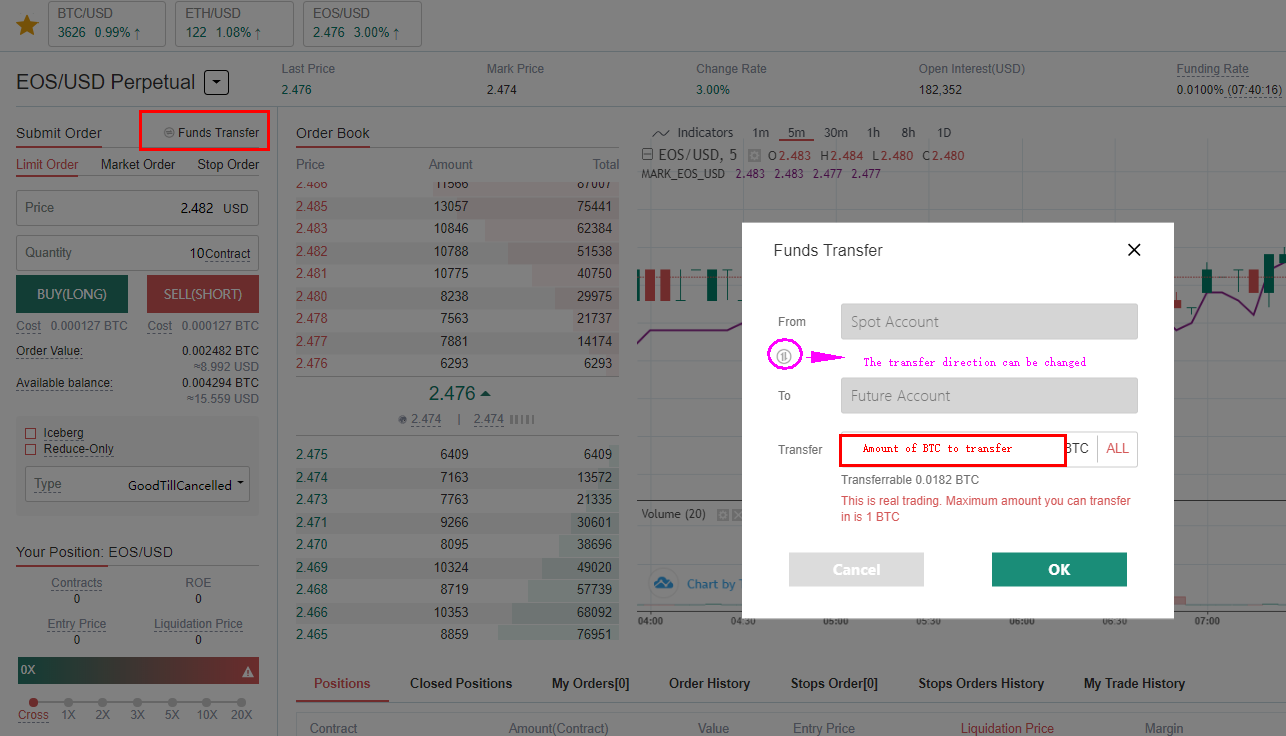This screenshot has height=736, width=1286.
Task: Open the GoodTillCancelled type dropdown
Action: (186, 485)
